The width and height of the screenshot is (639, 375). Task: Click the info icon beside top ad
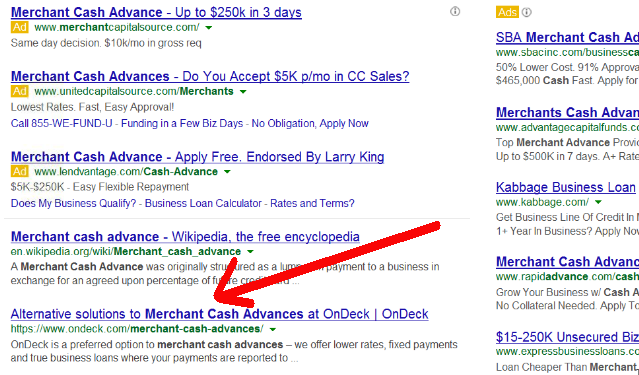pyautogui.click(x=455, y=11)
